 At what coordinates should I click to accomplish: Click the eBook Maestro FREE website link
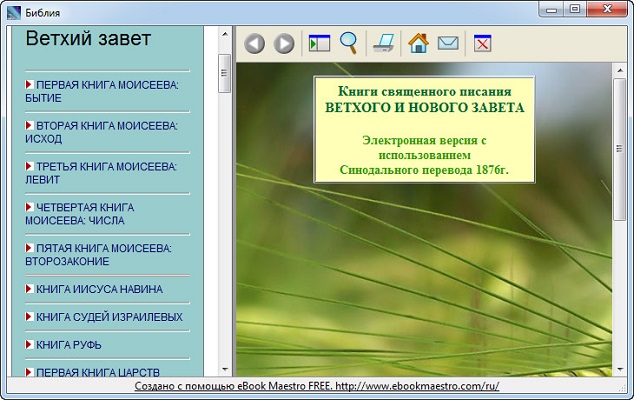[317, 386]
